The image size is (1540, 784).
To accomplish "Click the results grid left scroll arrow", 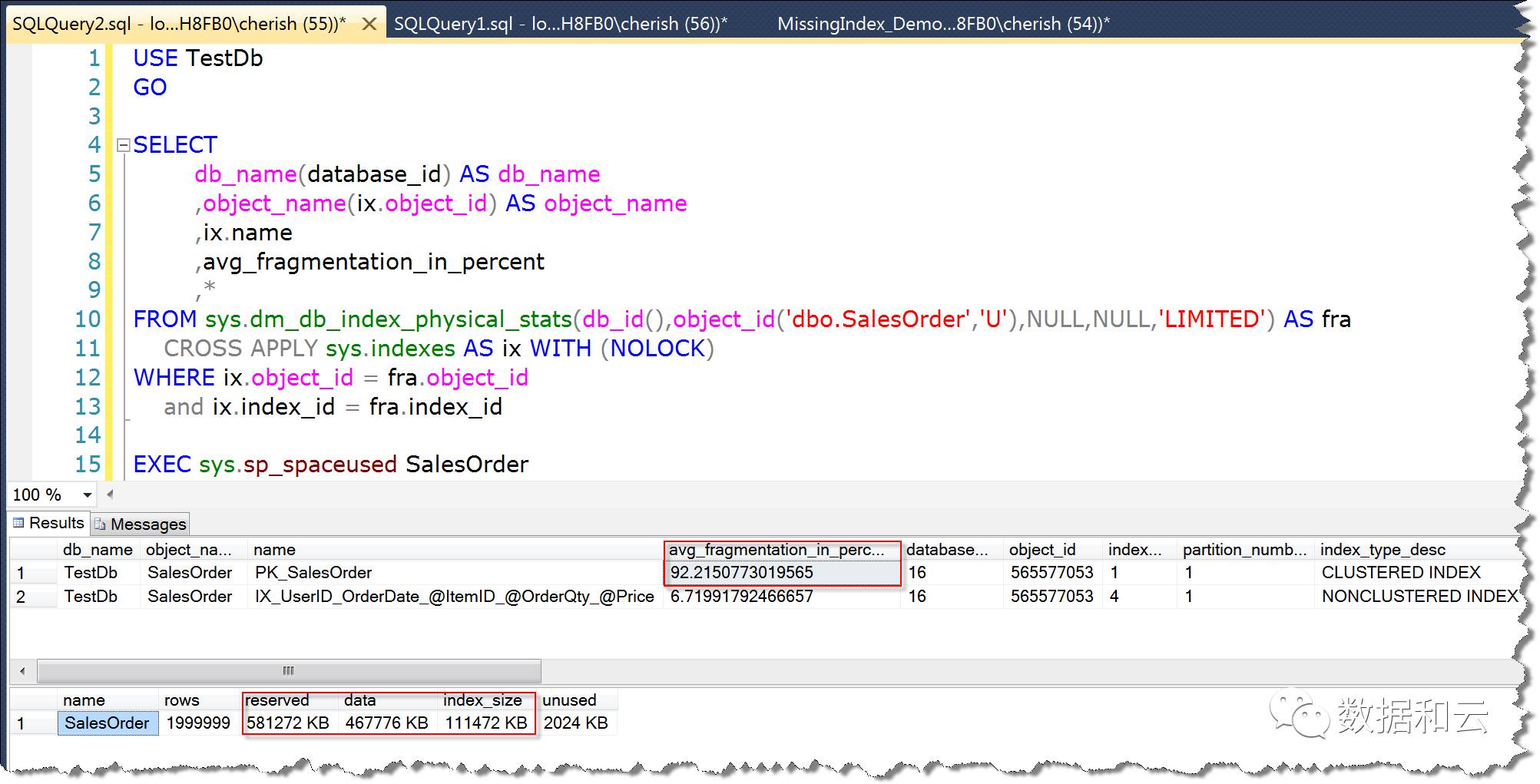I will (x=22, y=671).
